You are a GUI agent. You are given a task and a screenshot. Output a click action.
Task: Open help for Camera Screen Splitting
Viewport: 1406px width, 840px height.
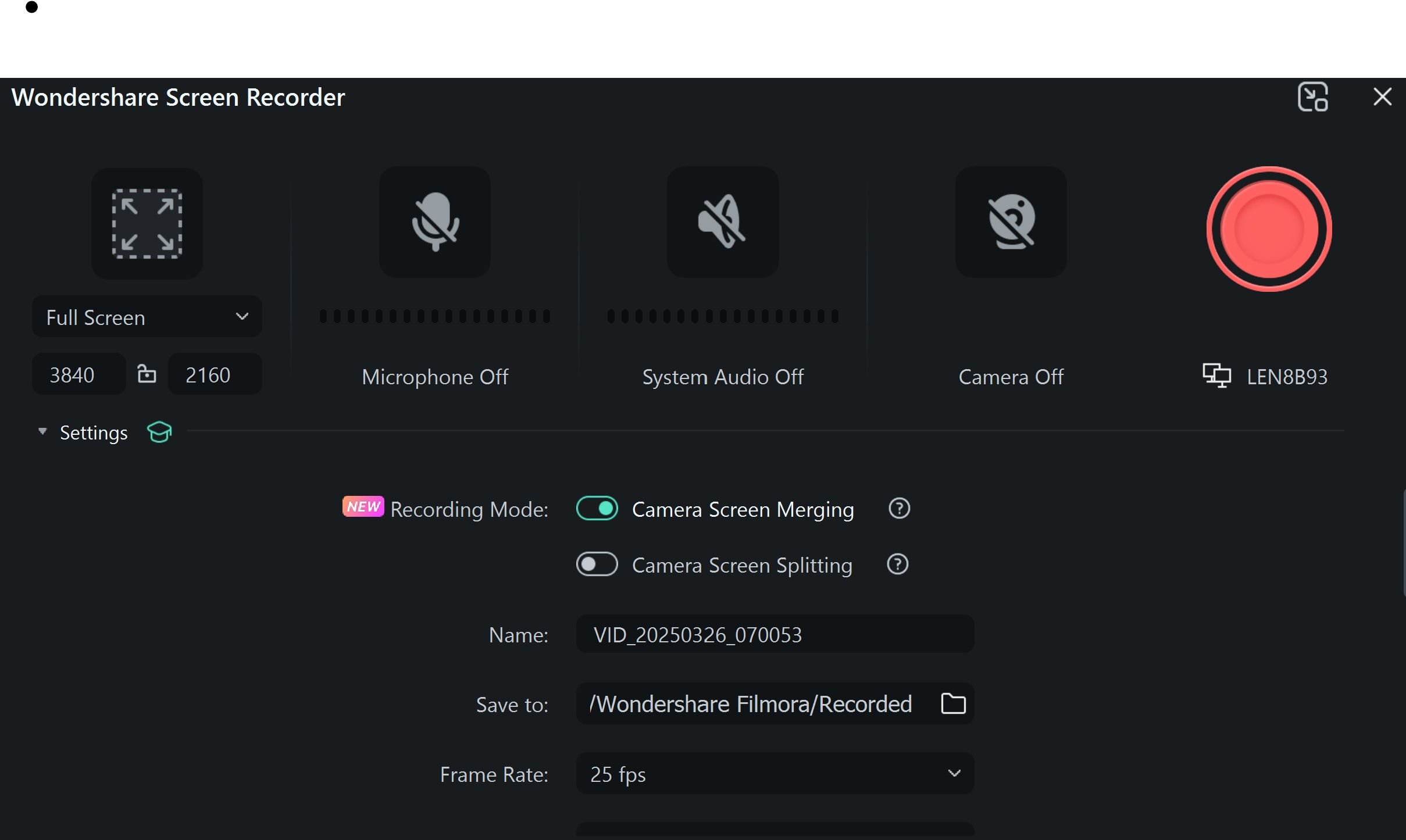[x=897, y=564]
